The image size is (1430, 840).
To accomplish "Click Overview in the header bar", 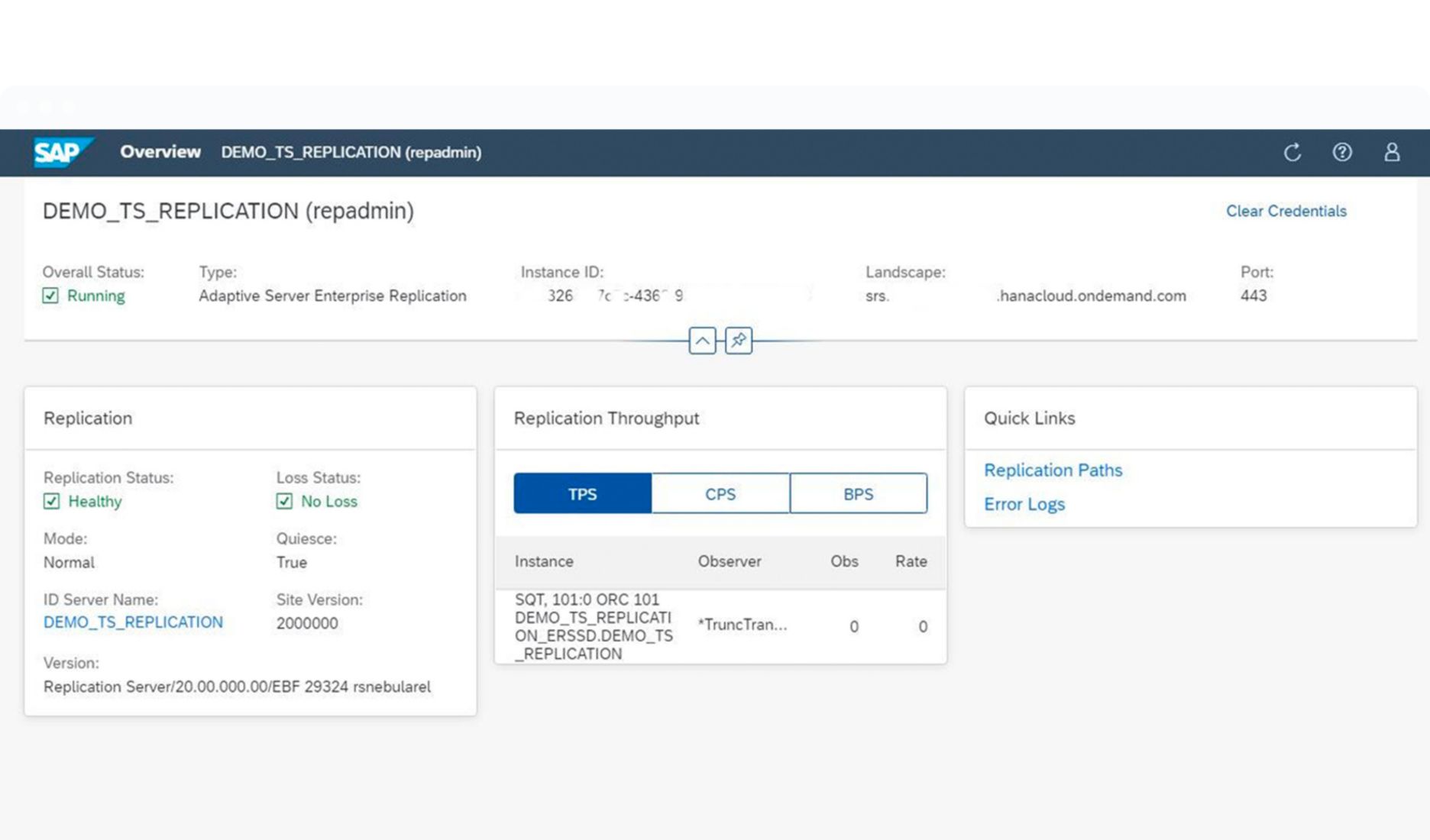I will point(160,152).
